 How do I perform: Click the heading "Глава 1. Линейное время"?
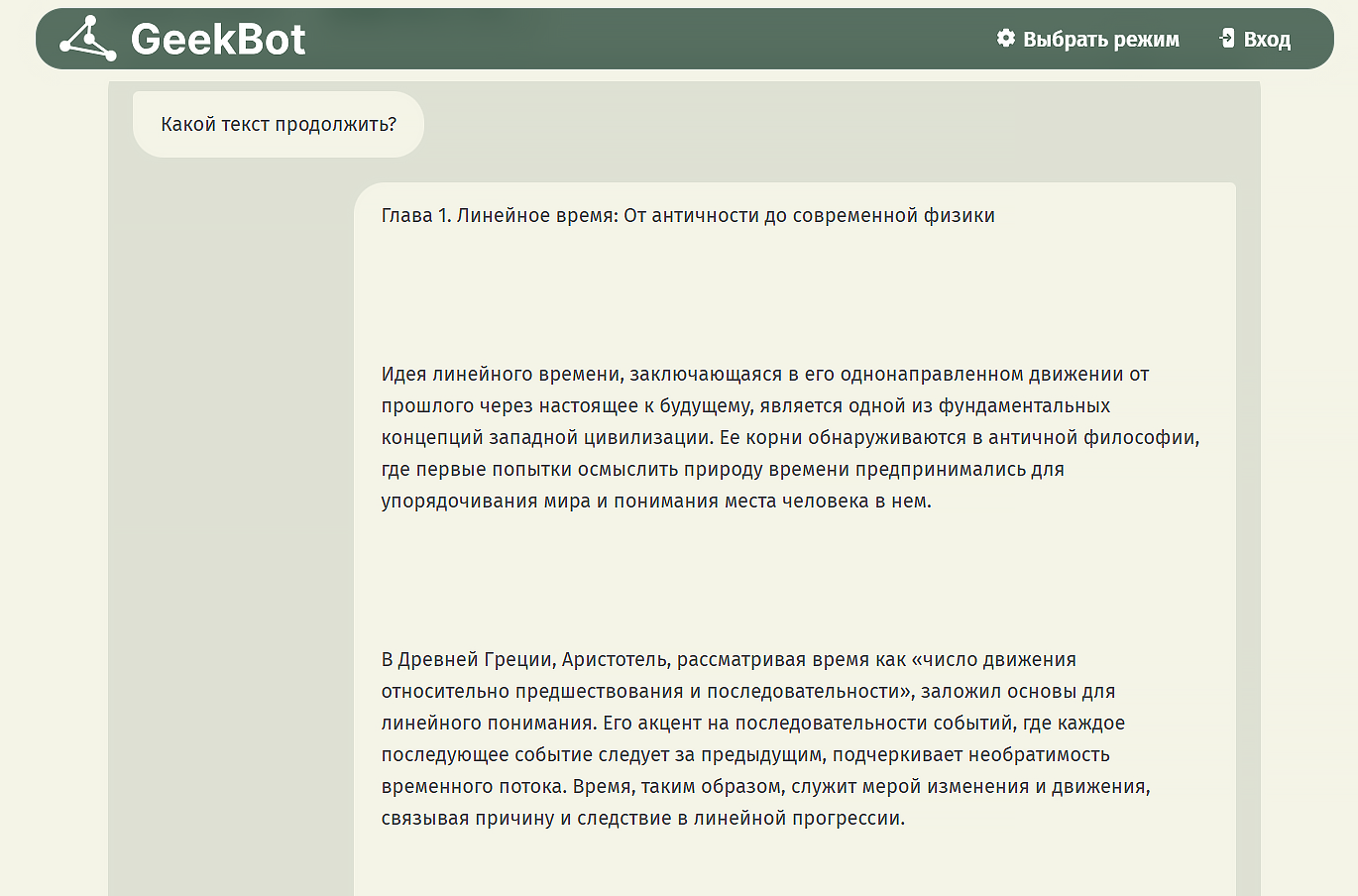688,216
